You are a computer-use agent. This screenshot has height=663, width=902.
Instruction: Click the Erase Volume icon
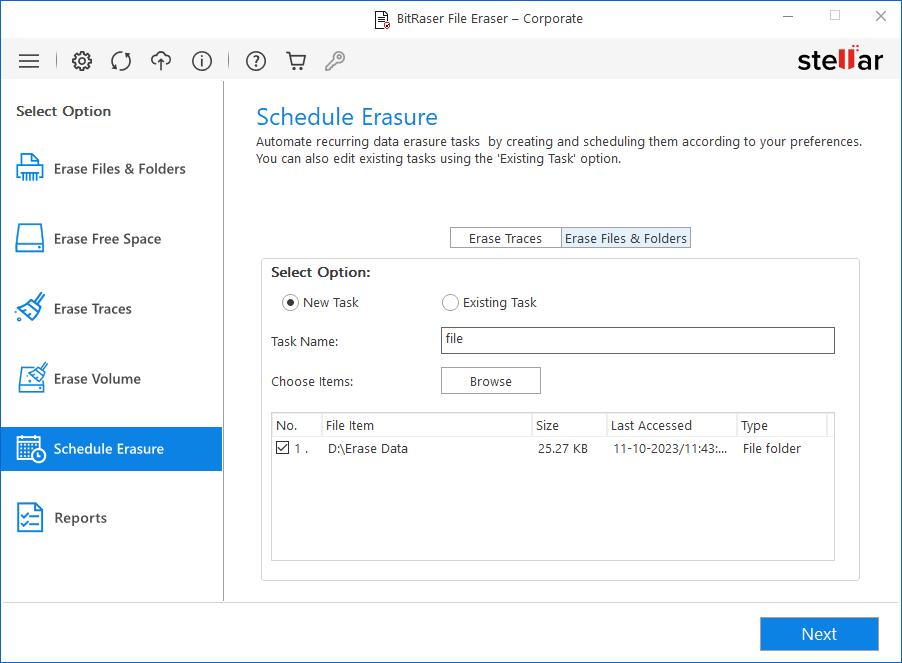(x=32, y=377)
